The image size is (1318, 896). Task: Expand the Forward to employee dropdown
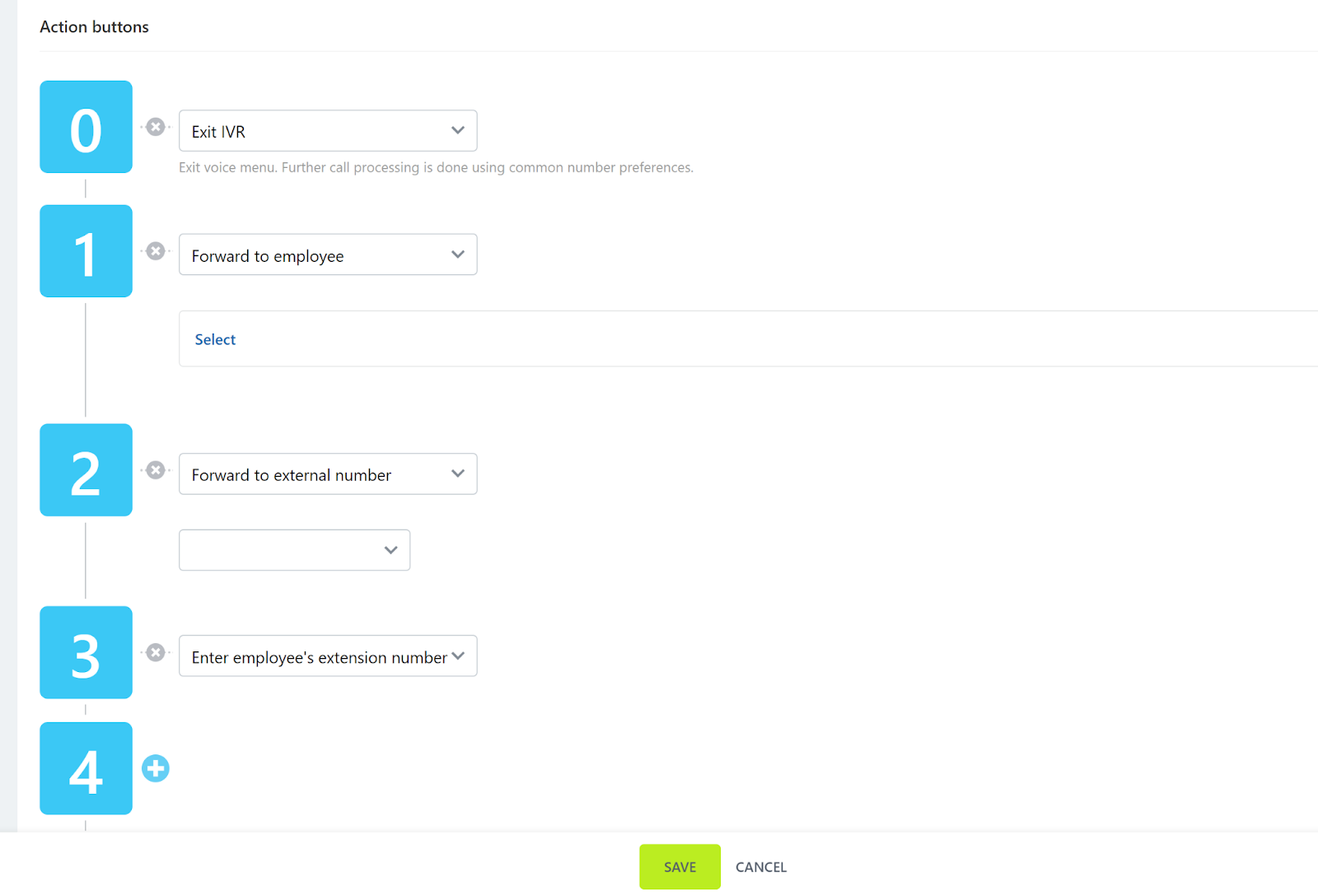point(328,255)
